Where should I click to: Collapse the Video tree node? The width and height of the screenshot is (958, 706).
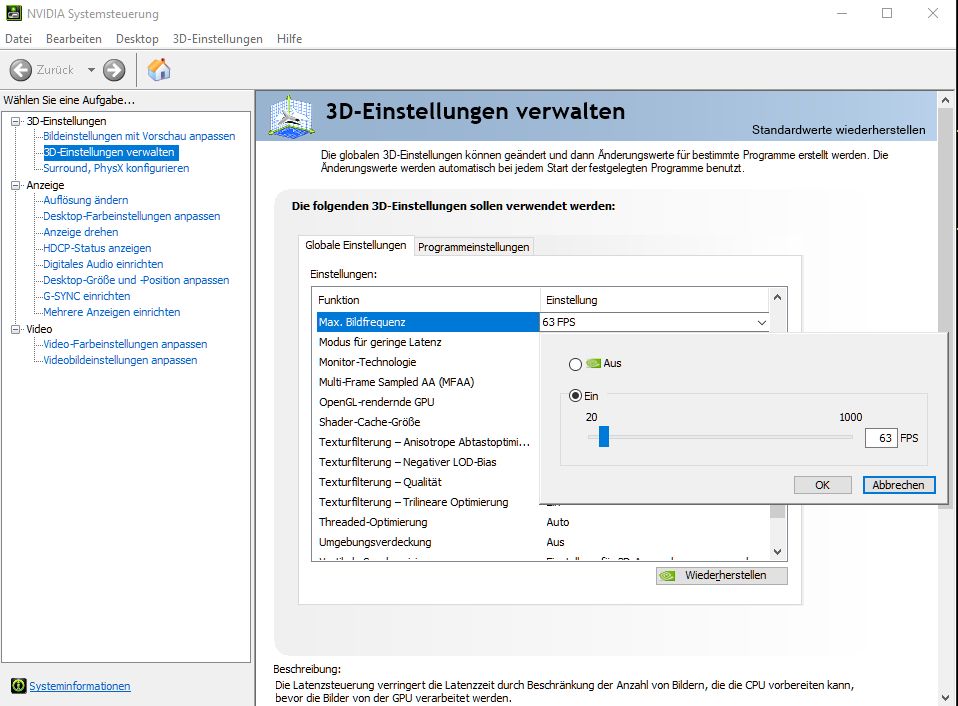(x=15, y=329)
